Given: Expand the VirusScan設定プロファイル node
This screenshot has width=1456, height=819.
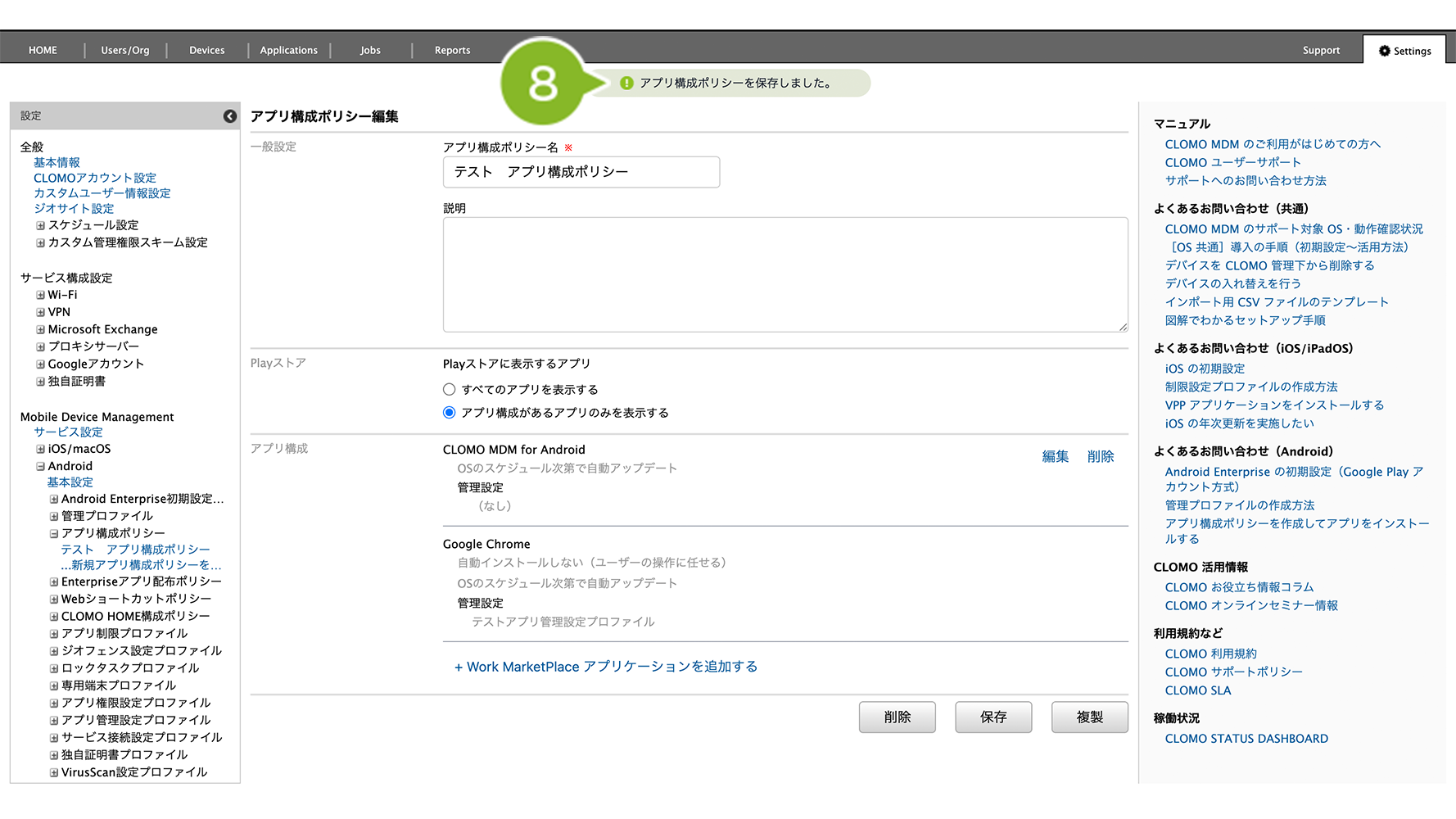Looking at the screenshot, I should click(54, 773).
